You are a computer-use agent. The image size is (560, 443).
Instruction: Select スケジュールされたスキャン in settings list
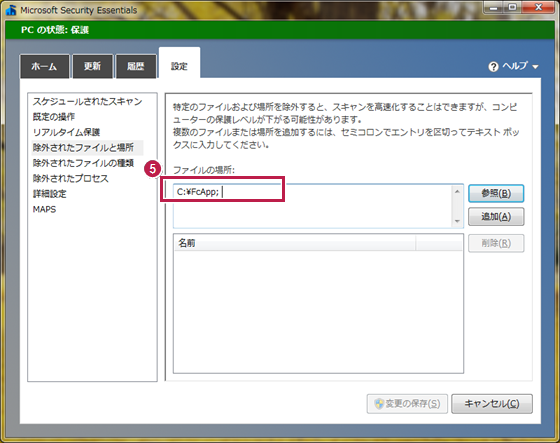tap(88, 101)
